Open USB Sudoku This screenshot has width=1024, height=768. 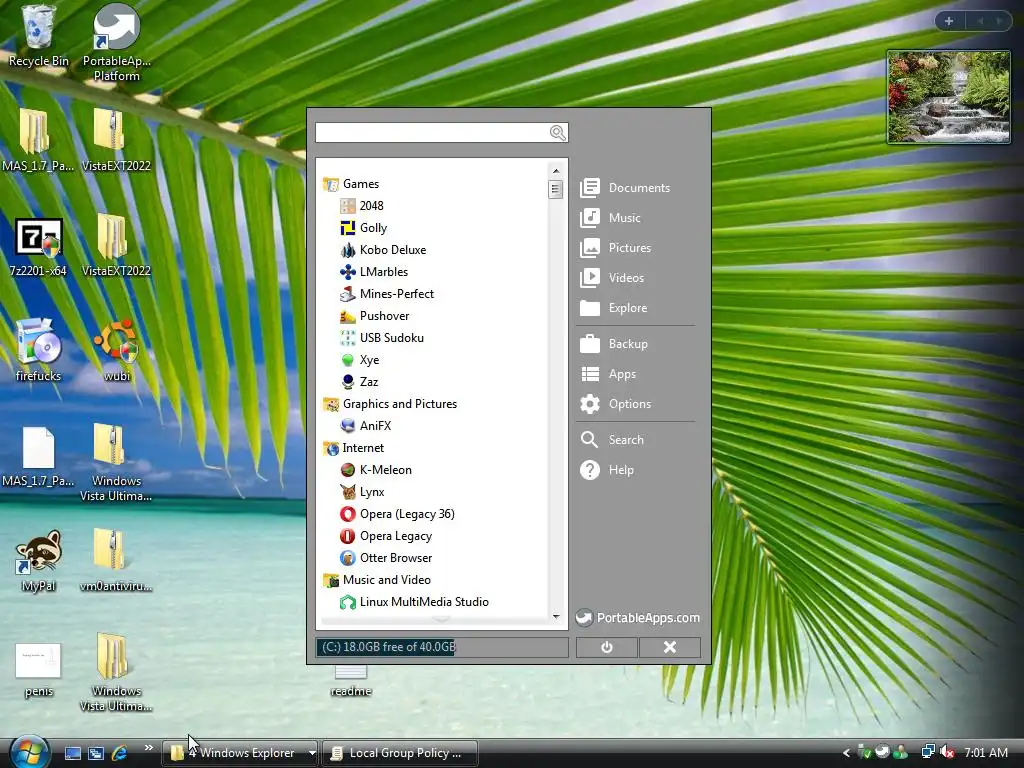[381, 338]
